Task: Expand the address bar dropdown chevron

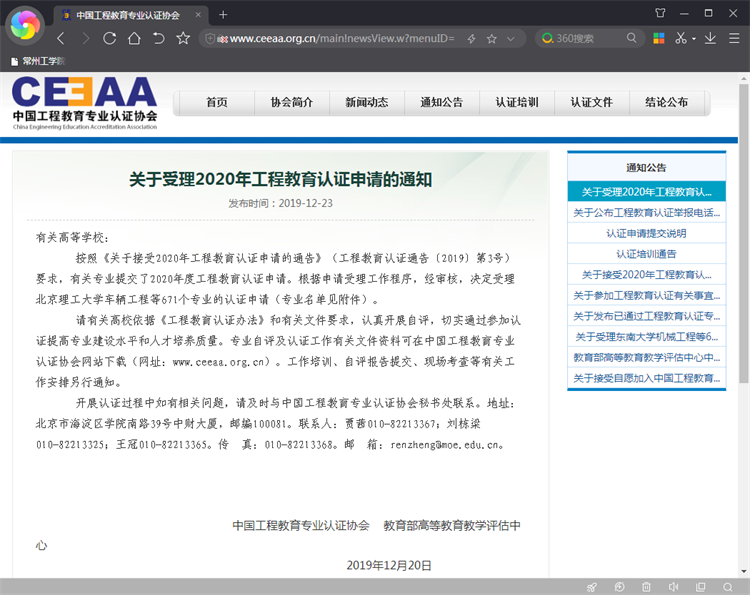Action: 511,38
